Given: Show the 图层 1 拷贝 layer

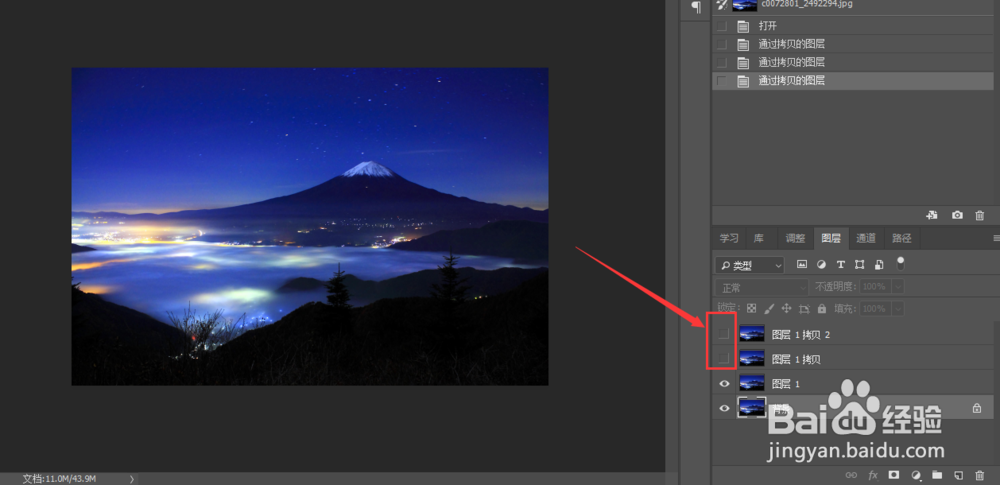Looking at the screenshot, I should (x=723, y=359).
